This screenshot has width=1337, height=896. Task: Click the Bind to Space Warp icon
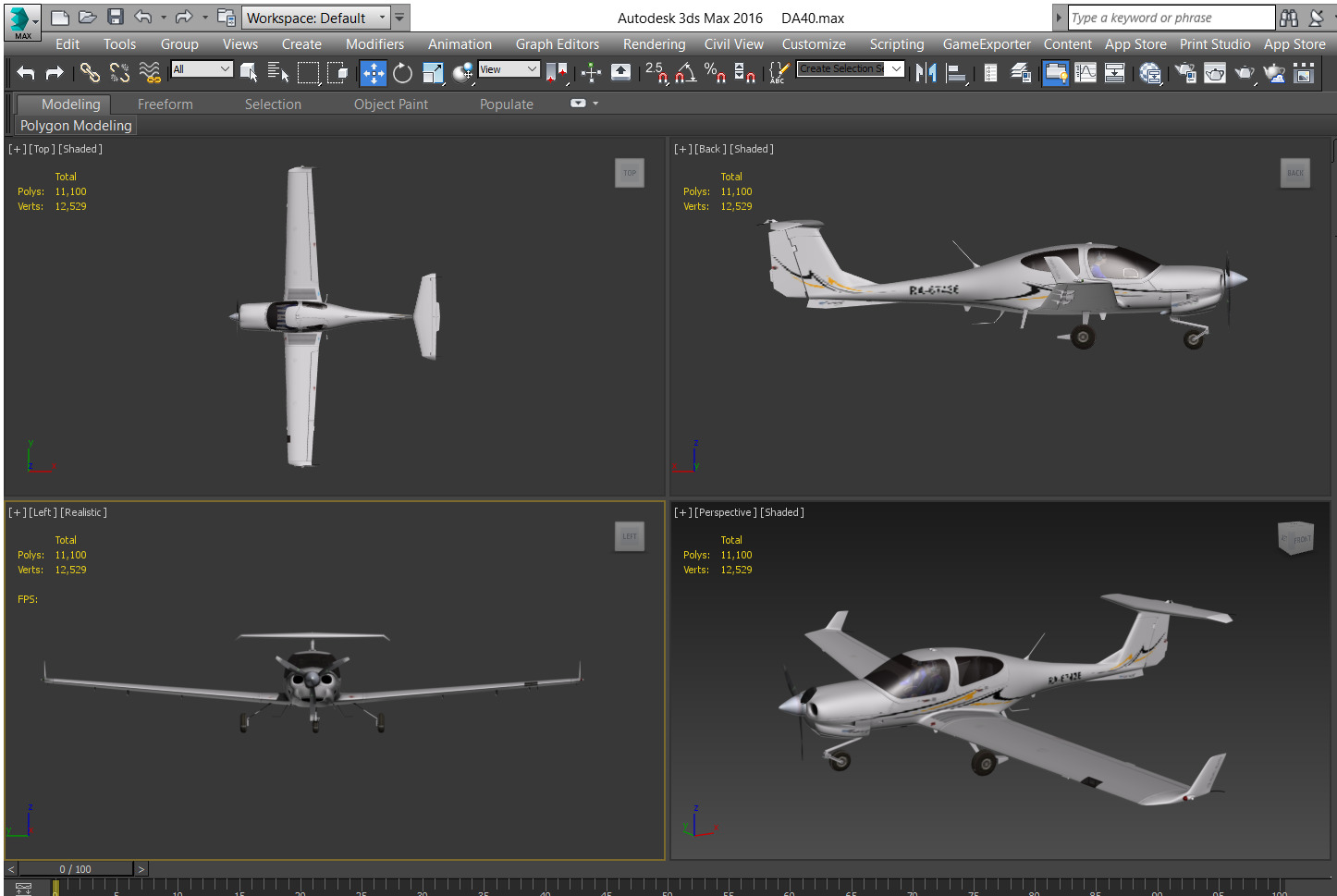[149, 72]
